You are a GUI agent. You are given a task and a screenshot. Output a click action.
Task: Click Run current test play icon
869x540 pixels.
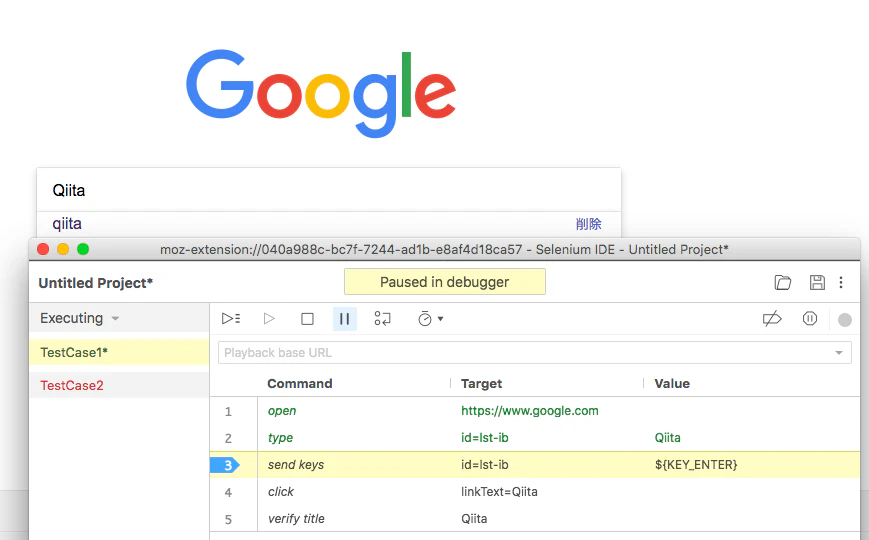(x=269, y=319)
